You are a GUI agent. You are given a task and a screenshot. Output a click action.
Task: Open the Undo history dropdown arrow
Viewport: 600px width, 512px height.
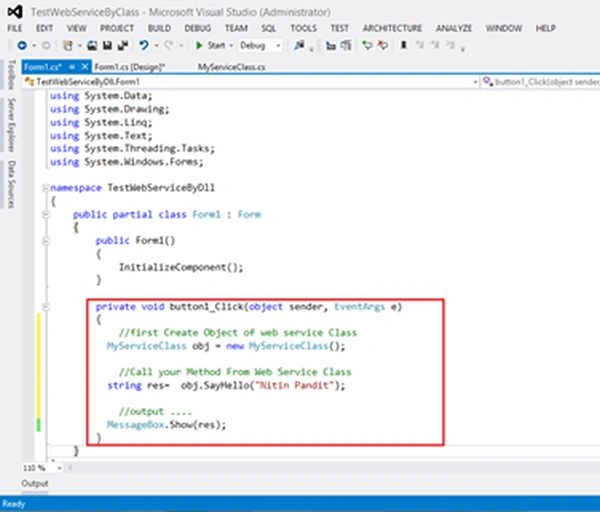[156, 46]
